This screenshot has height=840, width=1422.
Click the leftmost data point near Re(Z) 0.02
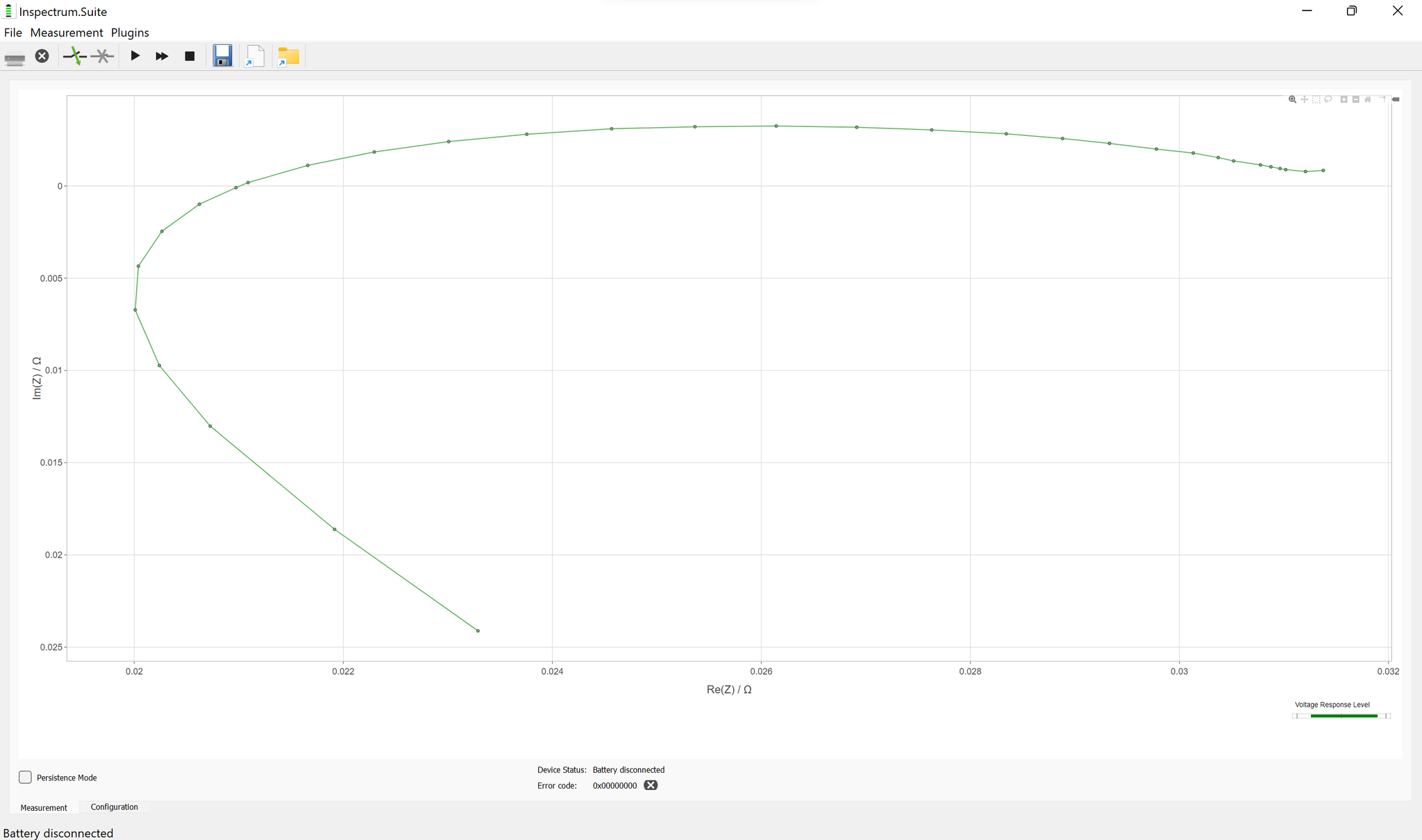[135, 310]
